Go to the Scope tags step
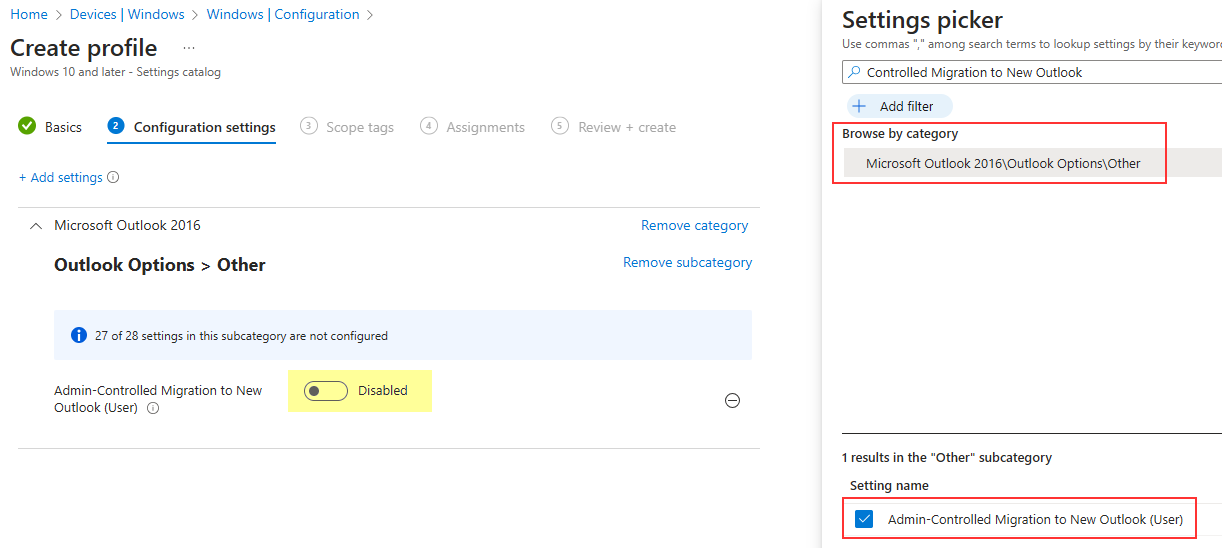Viewport: 1222px width, 548px height. 347,127
